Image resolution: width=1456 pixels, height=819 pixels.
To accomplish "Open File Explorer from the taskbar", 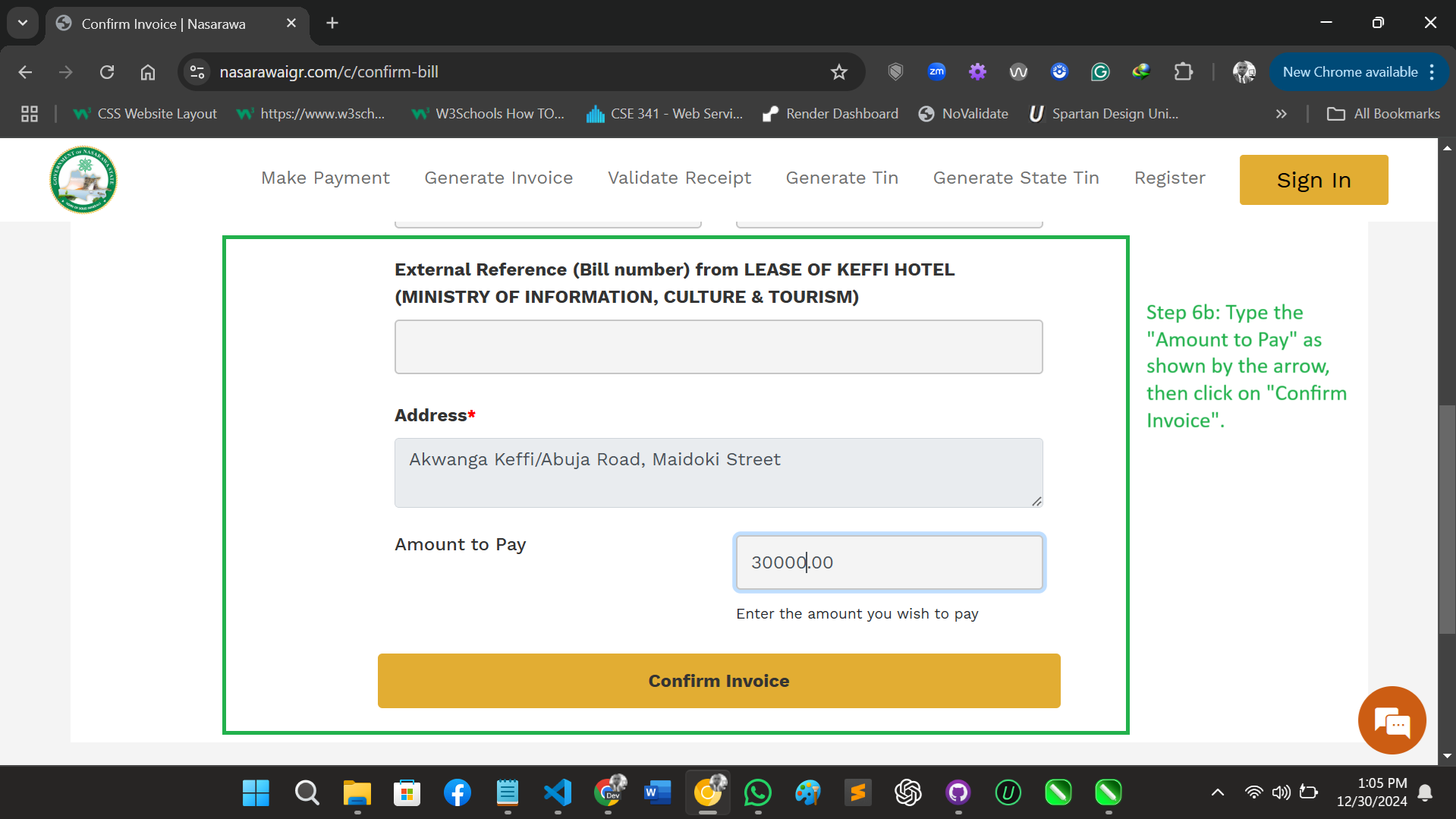I will click(x=357, y=793).
